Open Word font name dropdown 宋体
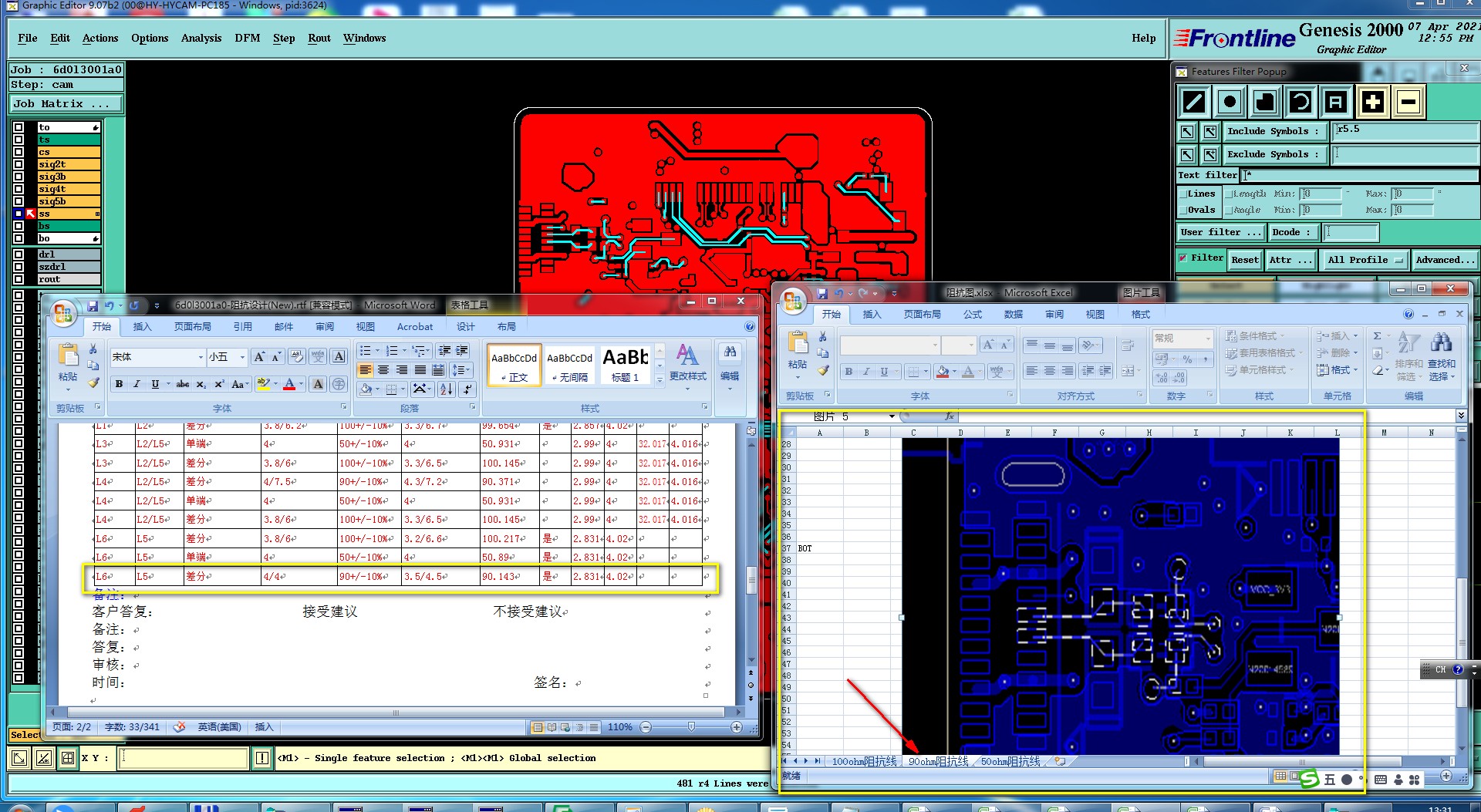This screenshot has width=1481, height=812. click(201, 357)
